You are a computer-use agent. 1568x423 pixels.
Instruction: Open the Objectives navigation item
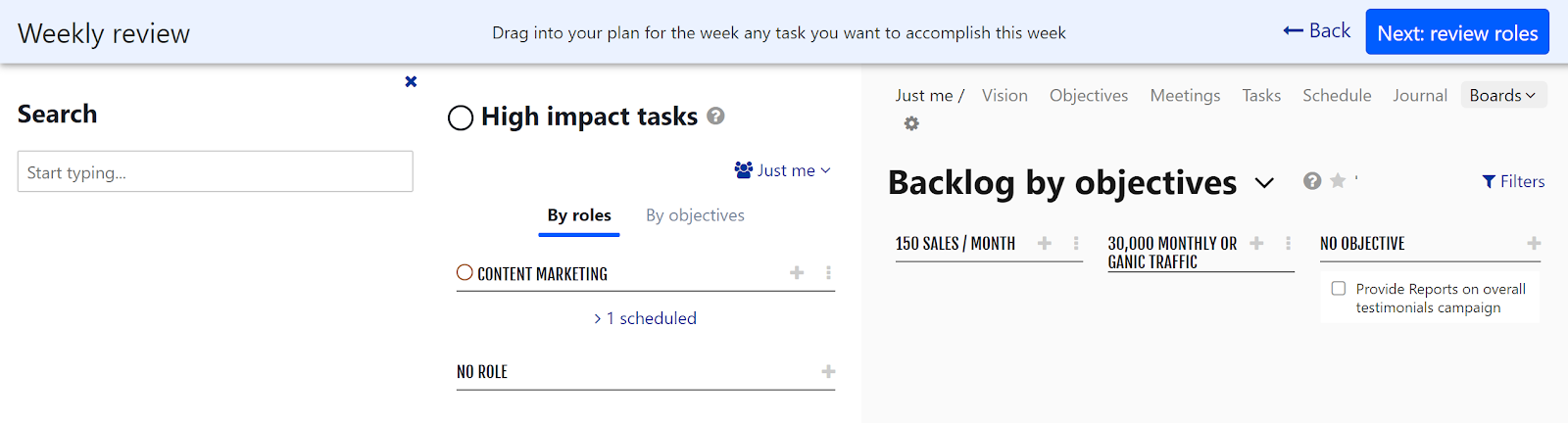[1089, 95]
